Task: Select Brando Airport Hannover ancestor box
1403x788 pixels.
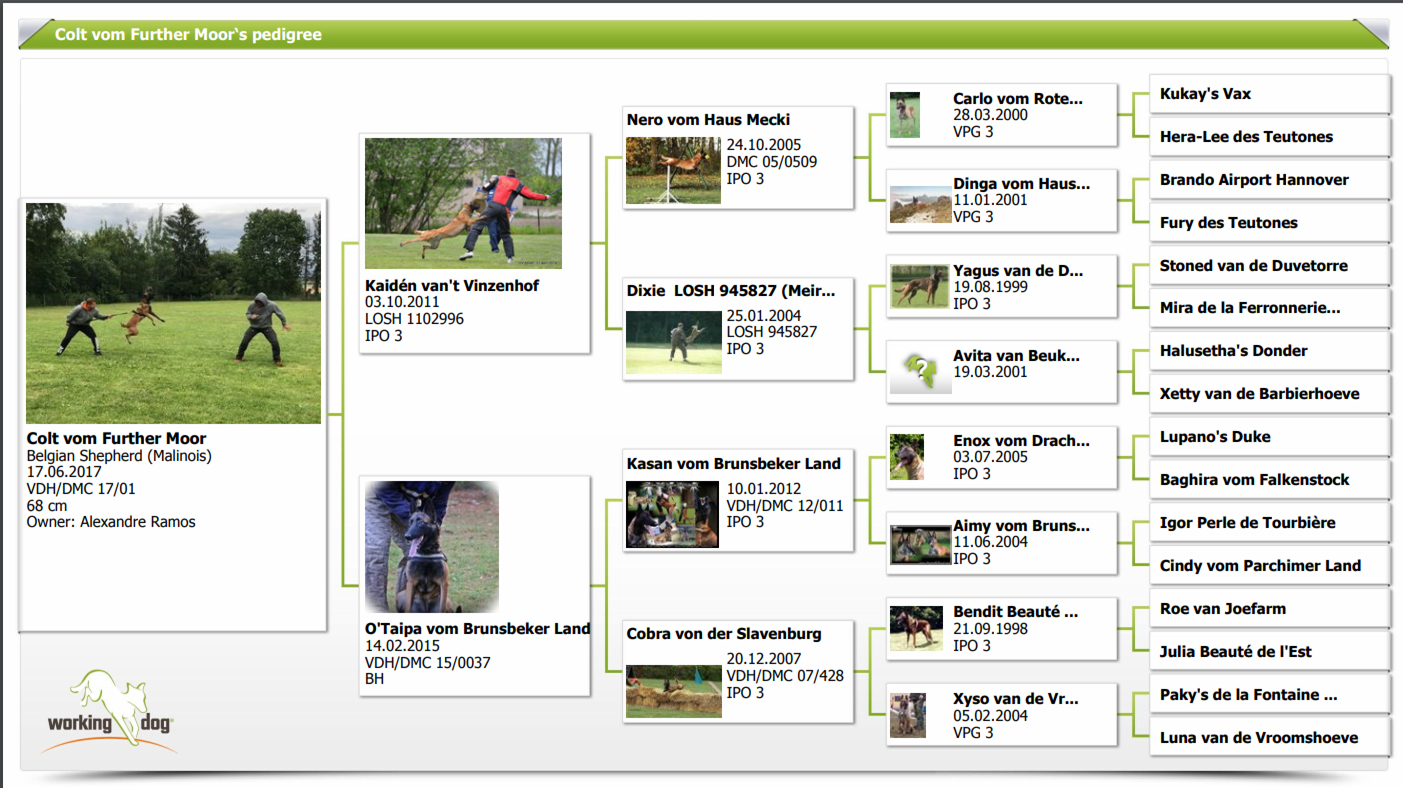Action: click(1268, 180)
